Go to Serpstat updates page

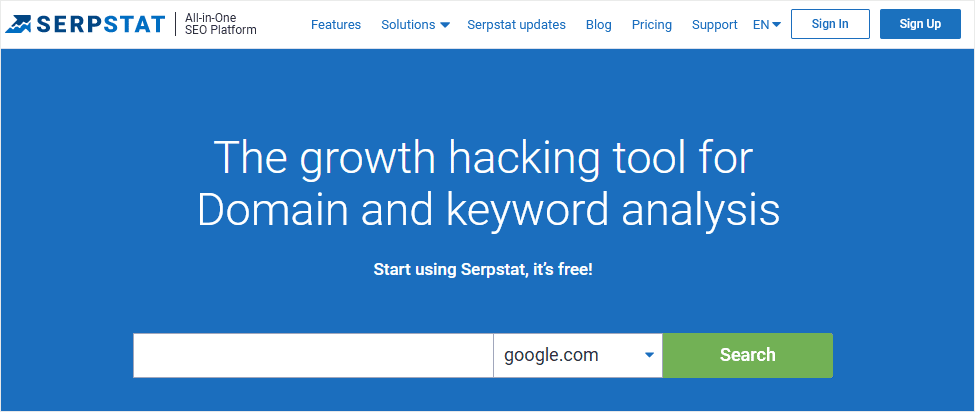(516, 25)
